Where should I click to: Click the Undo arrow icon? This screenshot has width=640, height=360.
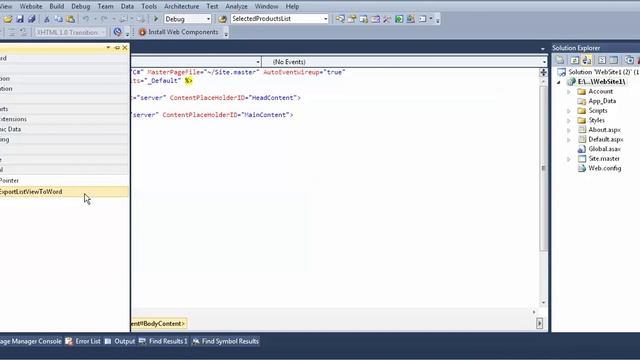(x=86, y=19)
